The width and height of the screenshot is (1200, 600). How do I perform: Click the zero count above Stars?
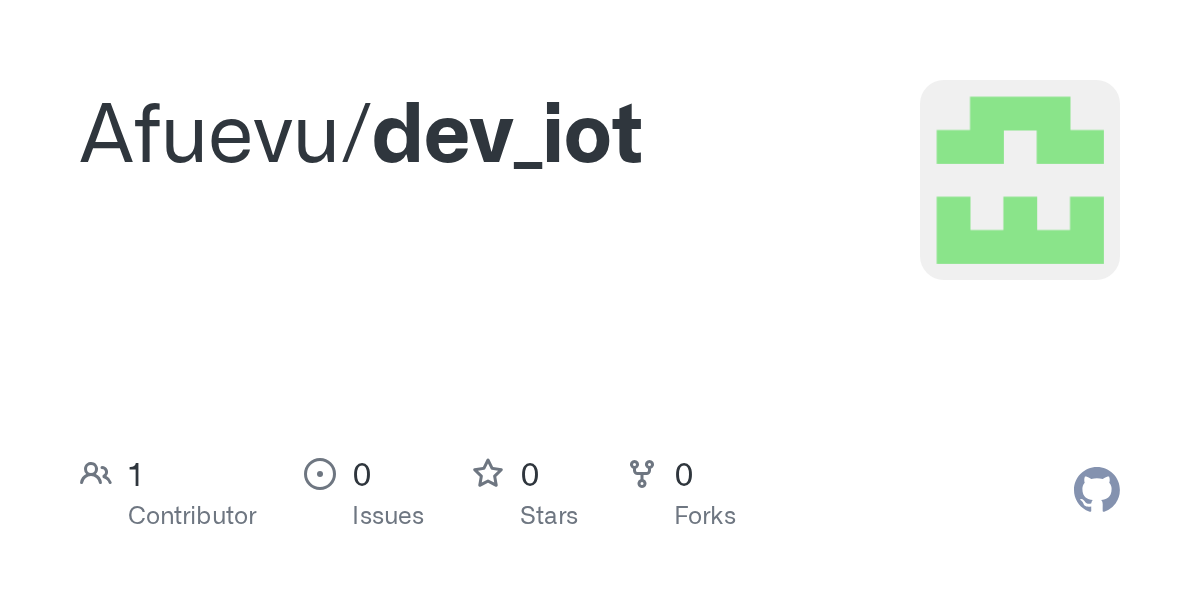click(530, 475)
